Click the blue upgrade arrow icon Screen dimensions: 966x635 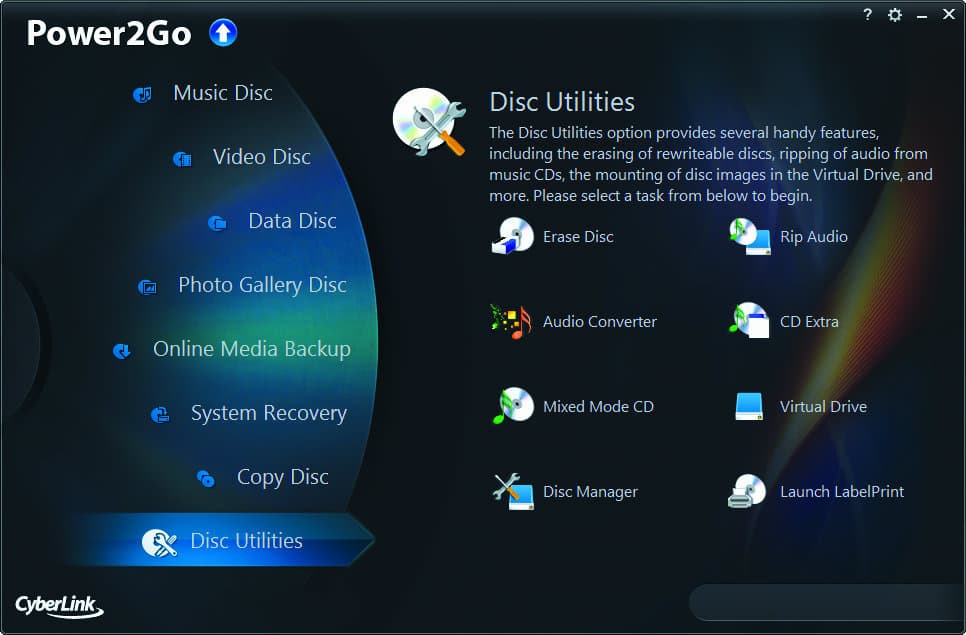[x=223, y=33]
